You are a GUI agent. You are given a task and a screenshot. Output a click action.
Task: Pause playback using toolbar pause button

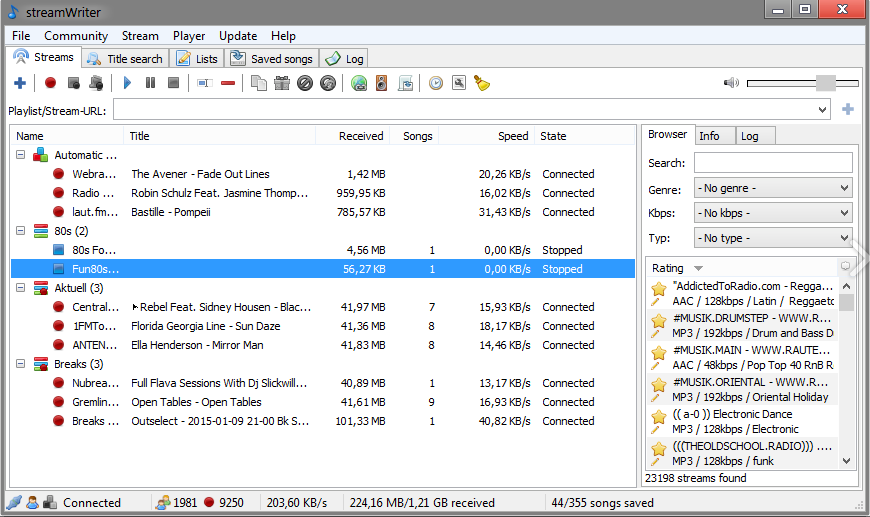(x=150, y=83)
